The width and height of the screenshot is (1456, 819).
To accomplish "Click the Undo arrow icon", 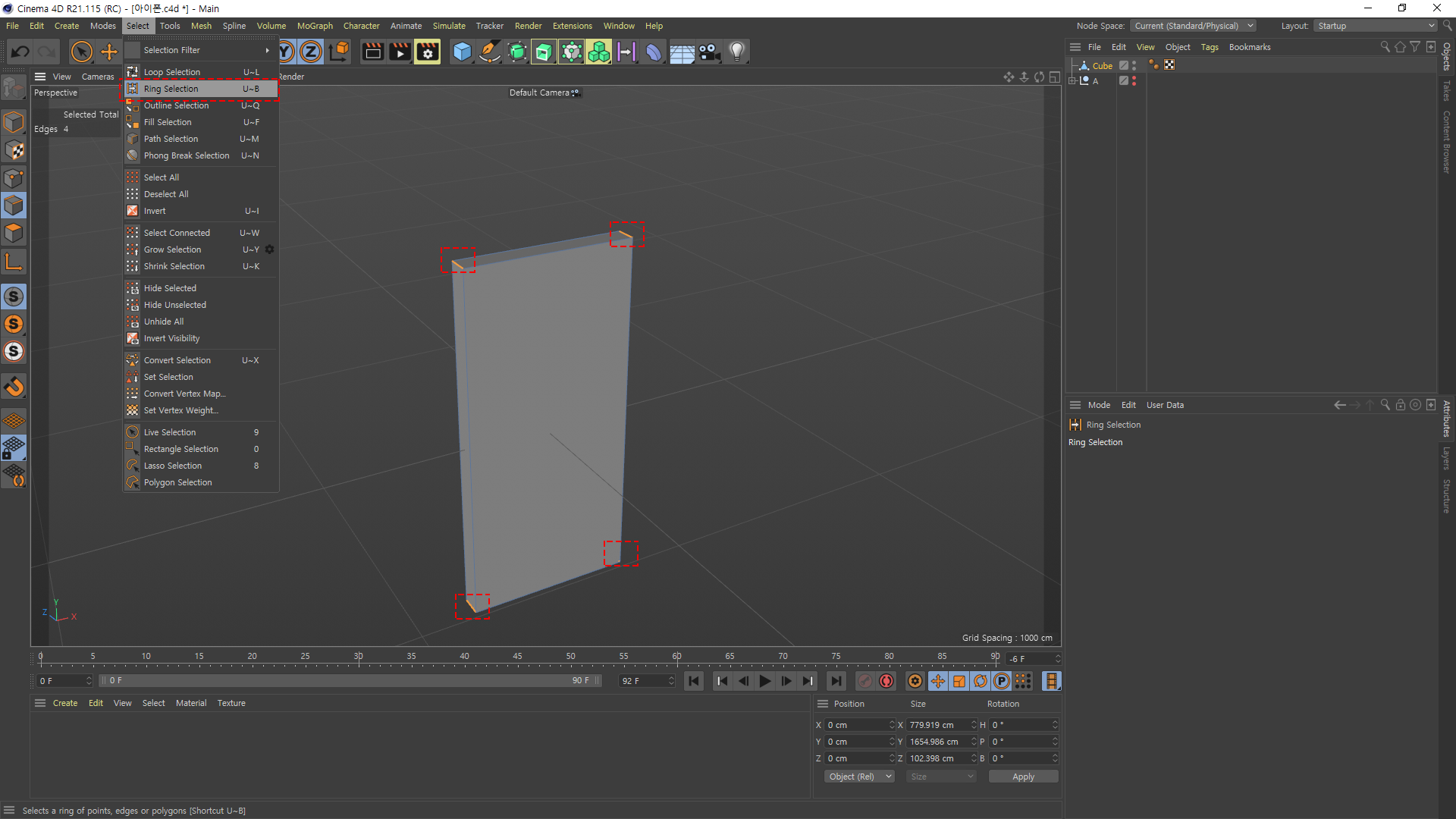I will [x=20, y=52].
